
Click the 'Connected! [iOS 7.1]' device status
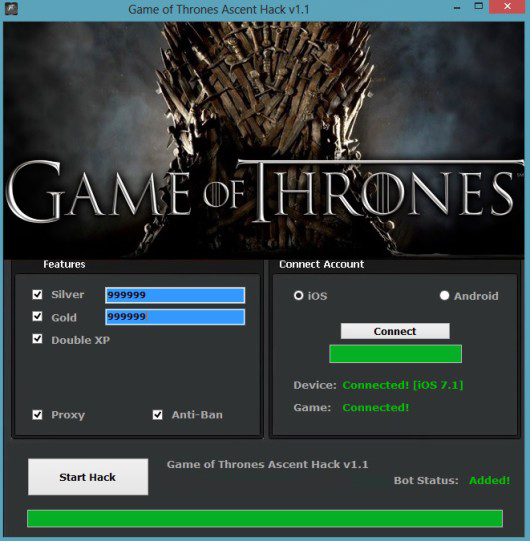pyautogui.click(x=403, y=385)
